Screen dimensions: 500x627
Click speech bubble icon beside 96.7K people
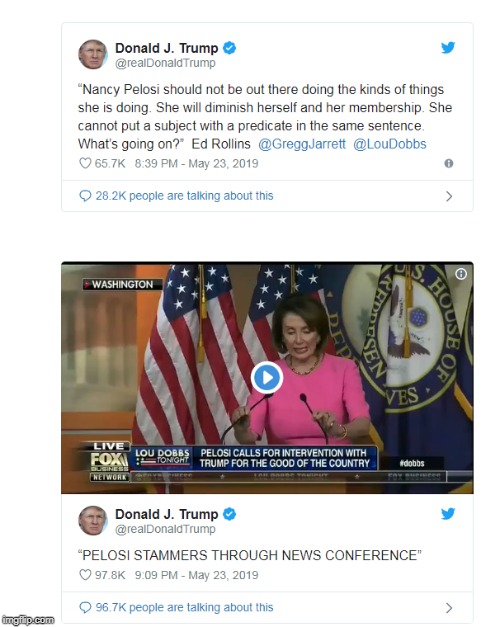(85, 607)
